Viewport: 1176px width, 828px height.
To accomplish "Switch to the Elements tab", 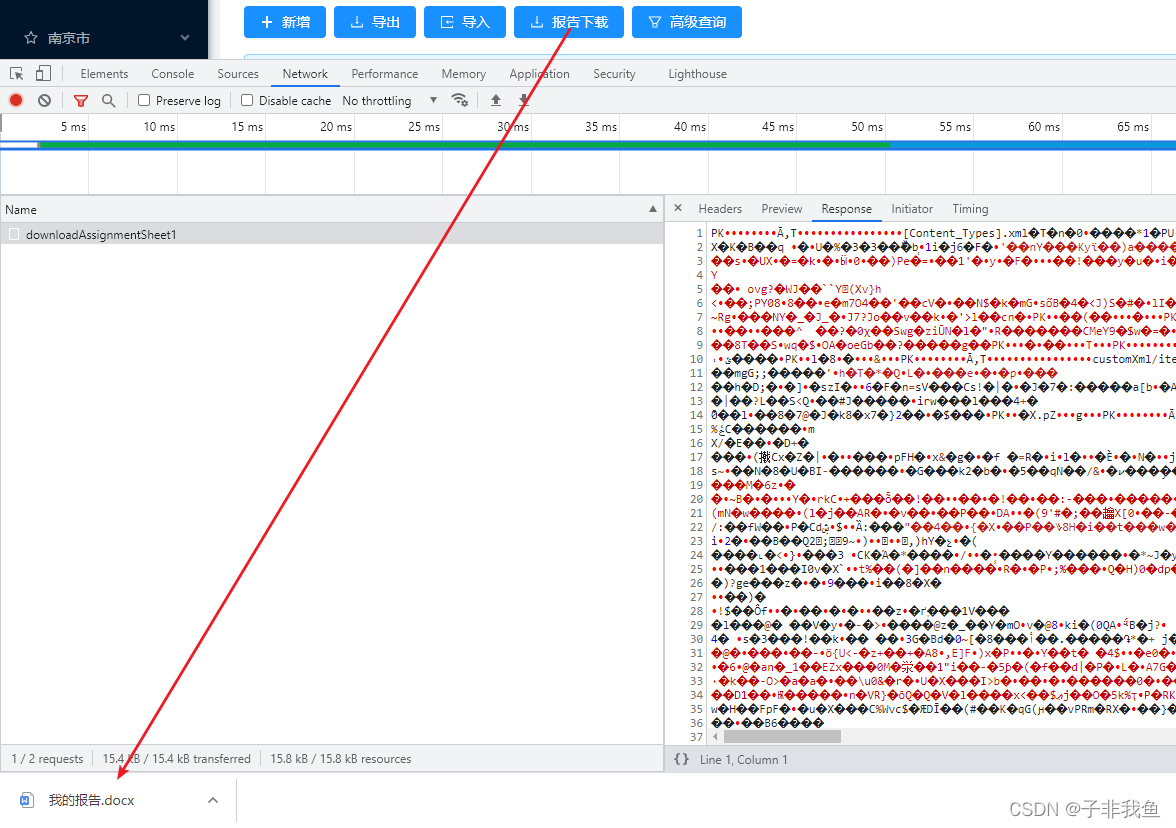I will coord(104,74).
